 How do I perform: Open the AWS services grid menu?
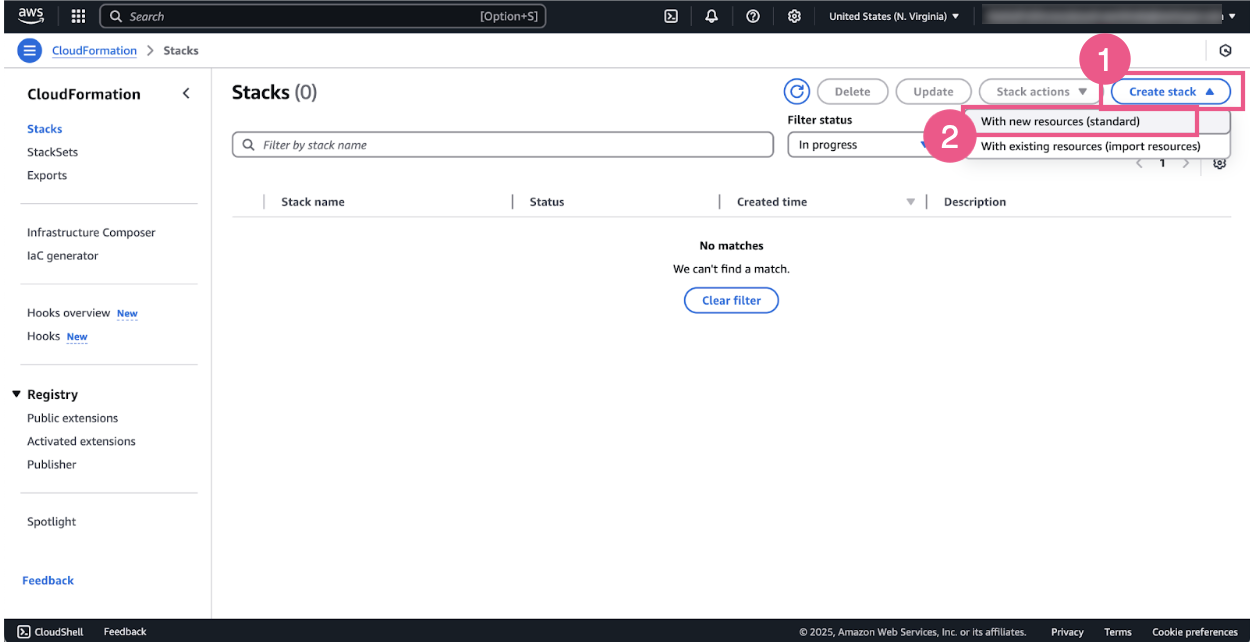[x=78, y=16]
